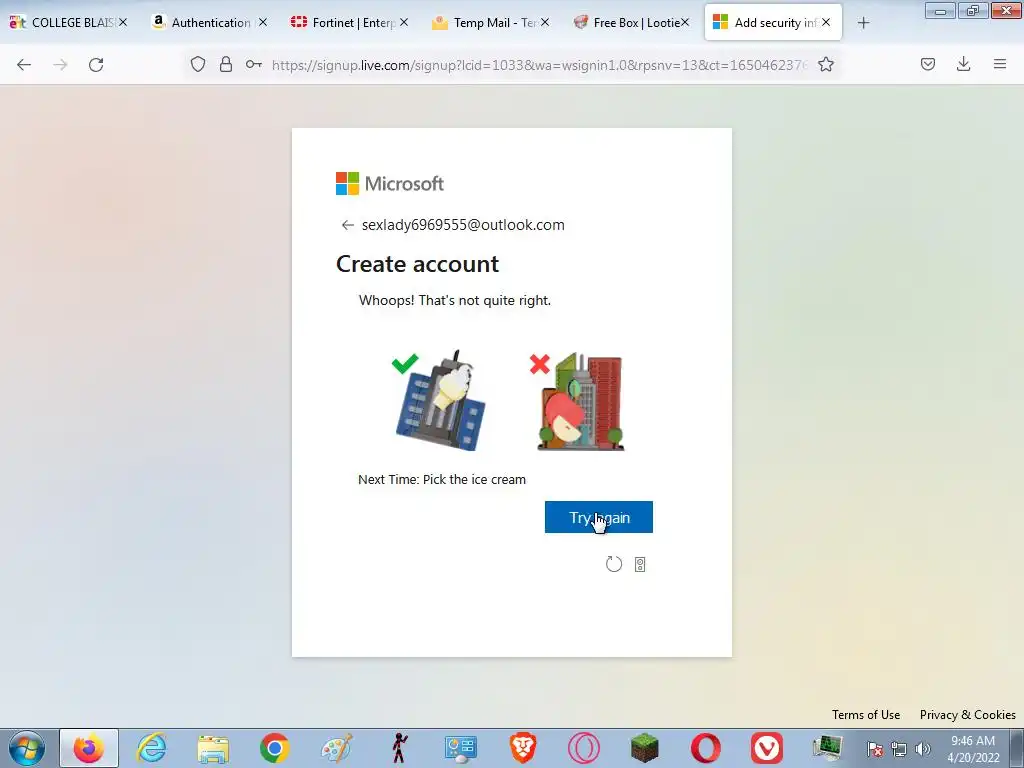Click Firefox in the taskbar
Screen dimensions: 1024x768
(x=89, y=748)
